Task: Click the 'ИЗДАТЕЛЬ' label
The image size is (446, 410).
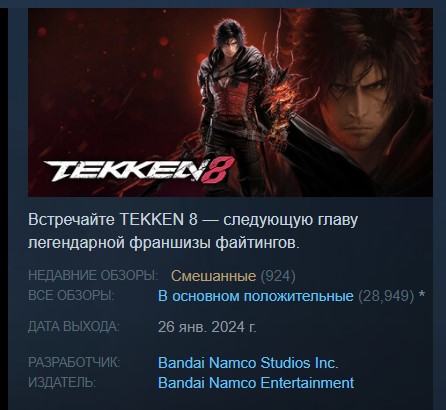Action: tap(62, 382)
